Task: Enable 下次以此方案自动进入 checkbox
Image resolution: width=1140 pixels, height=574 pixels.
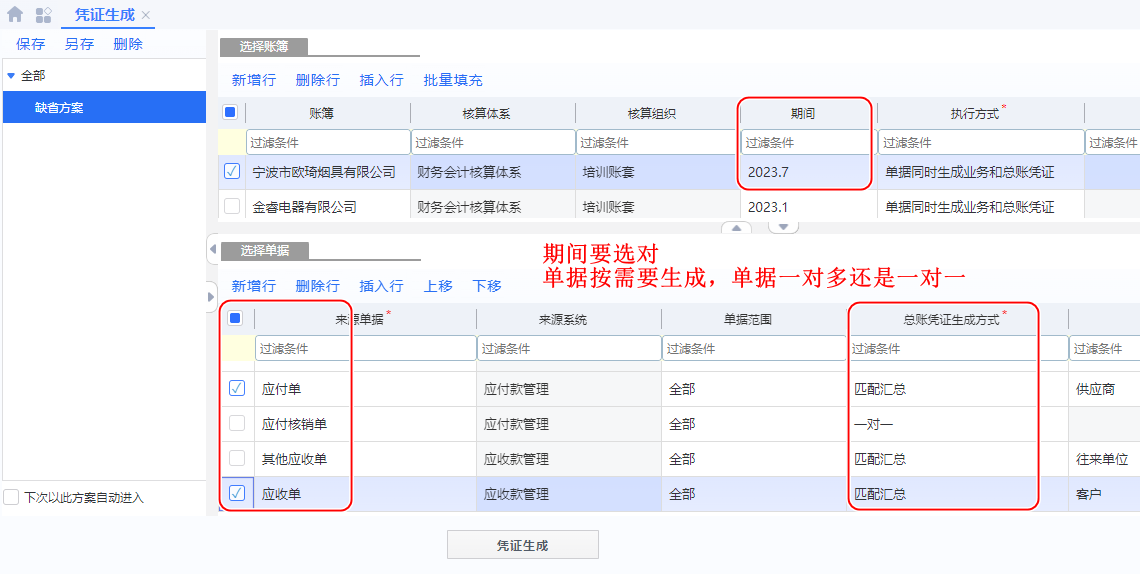Action: tap(12, 497)
